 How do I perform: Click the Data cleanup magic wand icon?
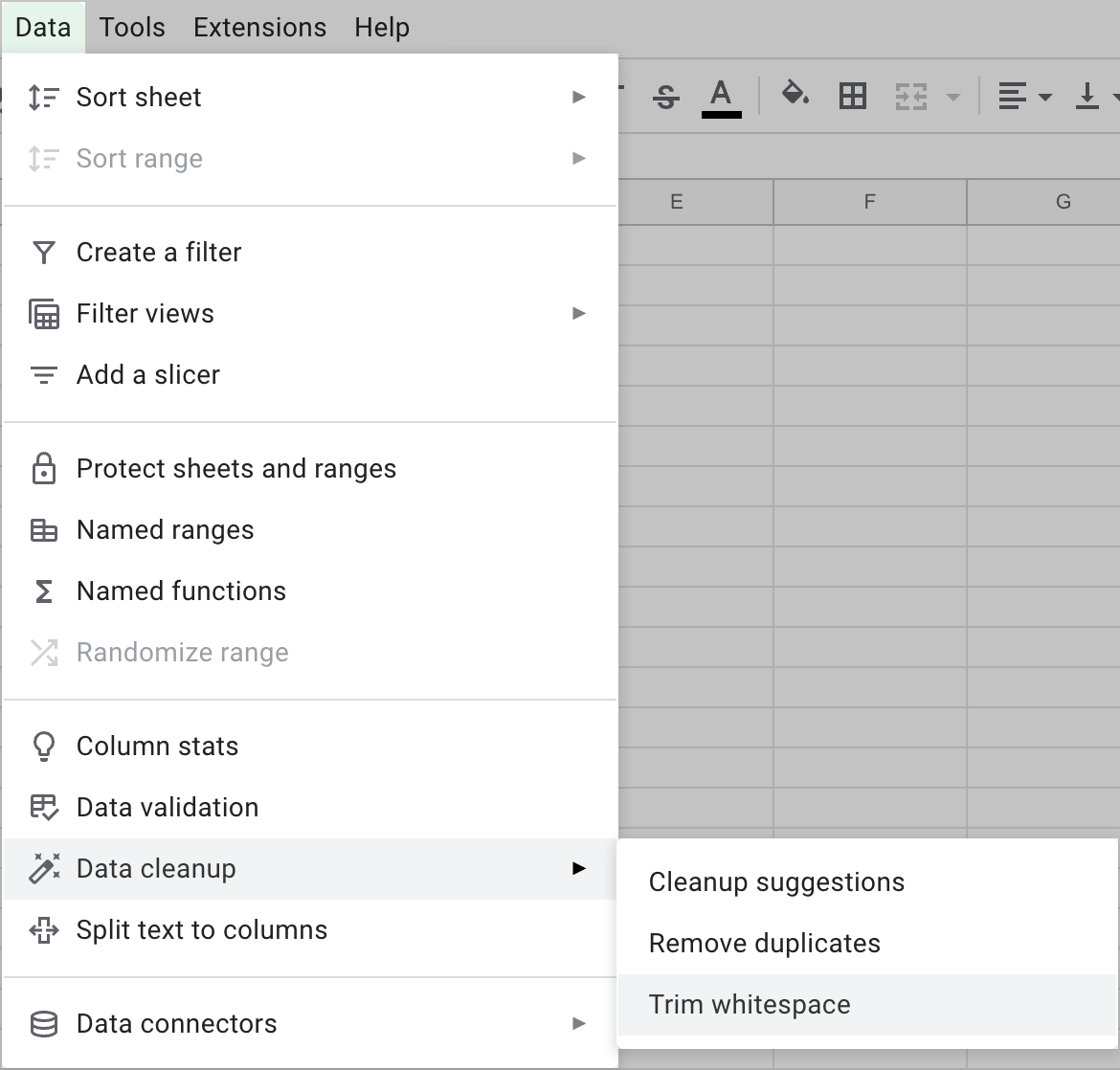click(x=43, y=868)
